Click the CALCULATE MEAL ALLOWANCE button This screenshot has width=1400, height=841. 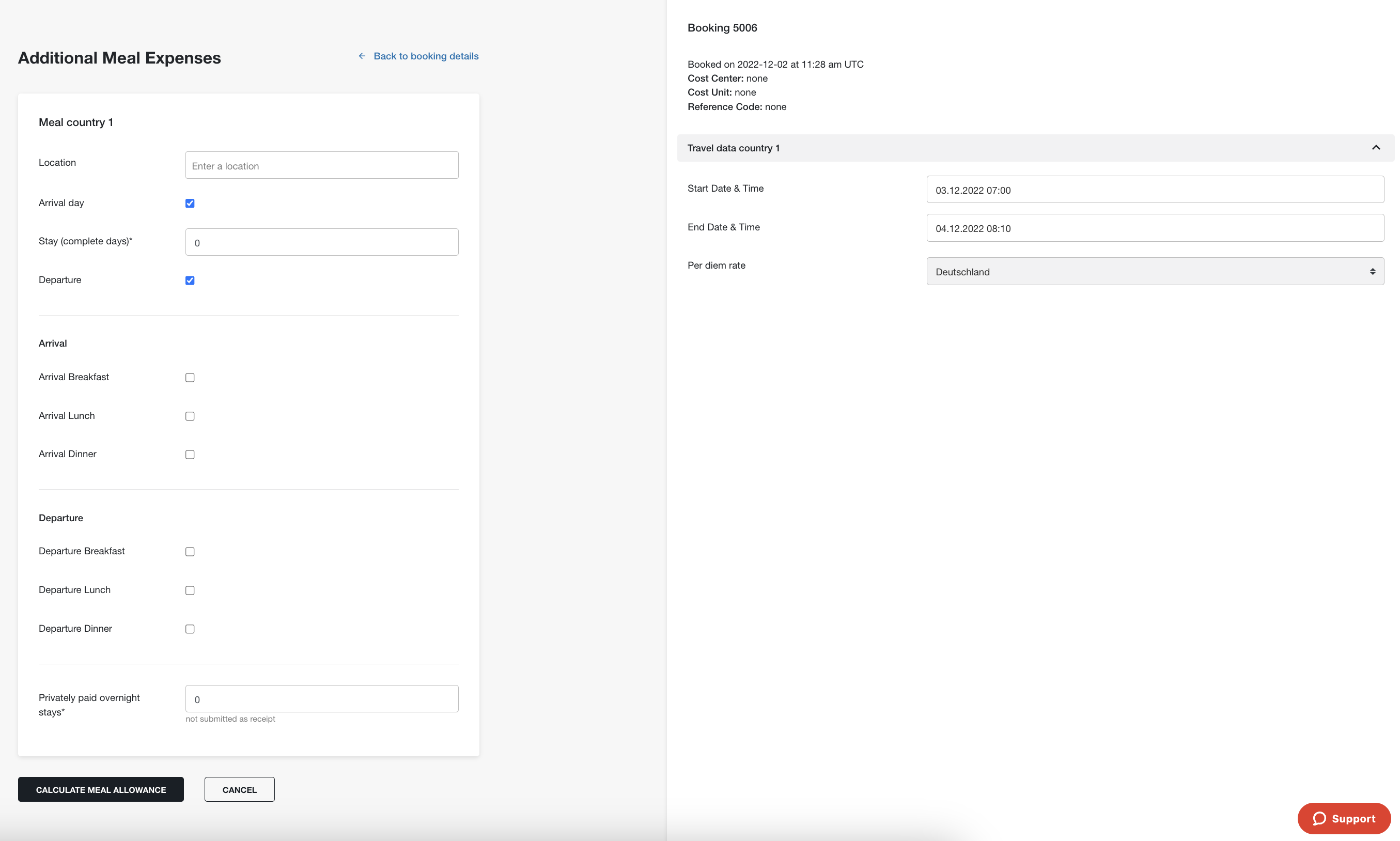(x=100, y=789)
